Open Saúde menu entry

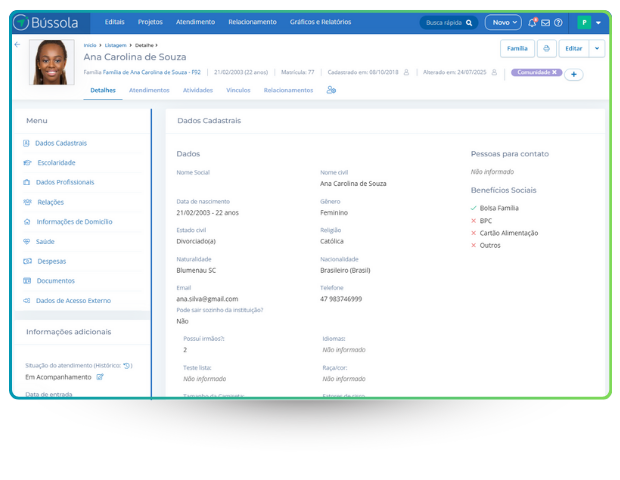(45, 242)
